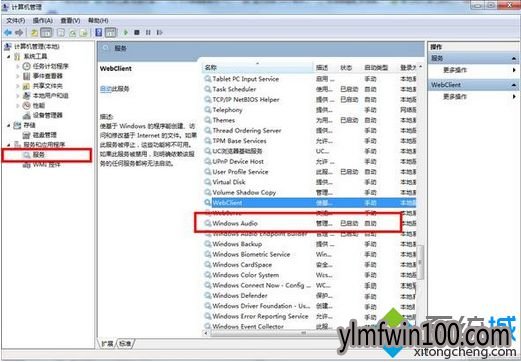This screenshot has width=521, height=362.
Task: Click the Stop Service square icon
Action: point(137,32)
